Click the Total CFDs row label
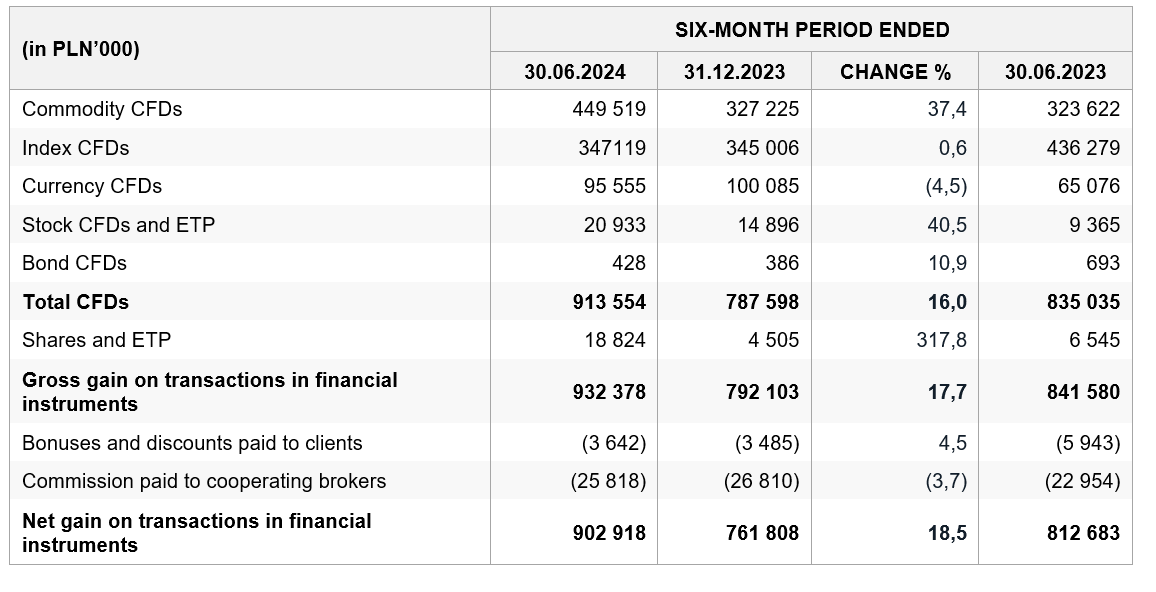The width and height of the screenshot is (1156, 592). coord(75,302)
